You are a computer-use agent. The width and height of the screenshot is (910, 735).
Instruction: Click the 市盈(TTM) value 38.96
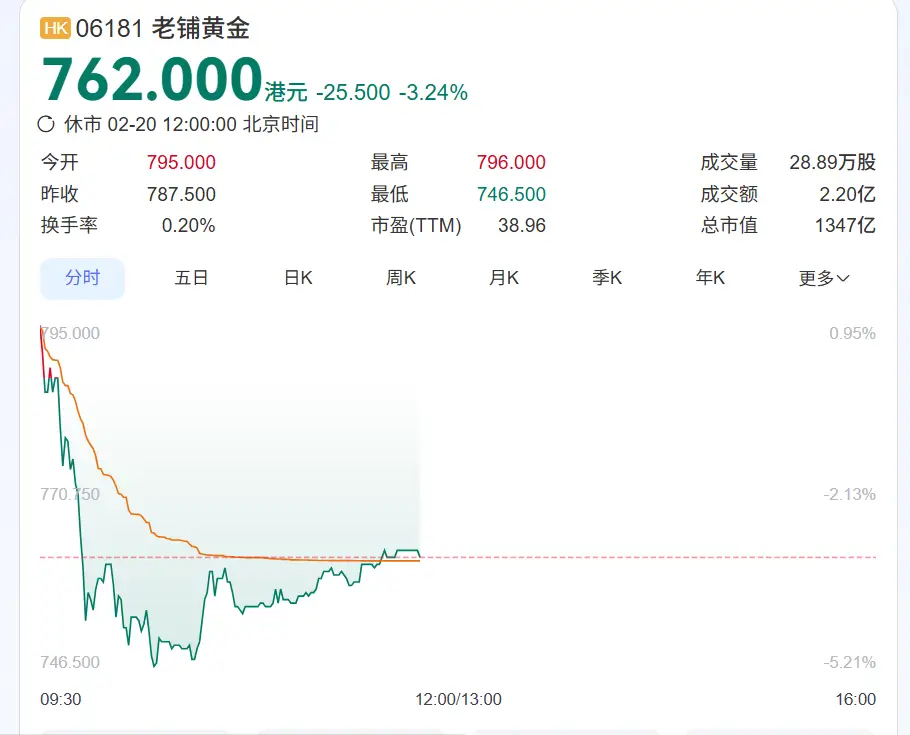coord(521,226)
